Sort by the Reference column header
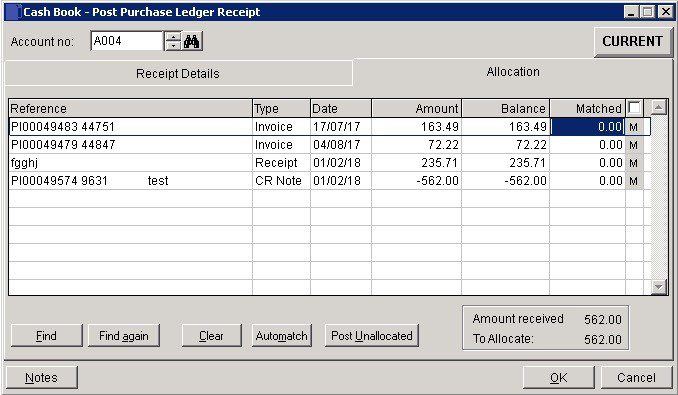Screen dimensions: 678x395 point(130,108)
